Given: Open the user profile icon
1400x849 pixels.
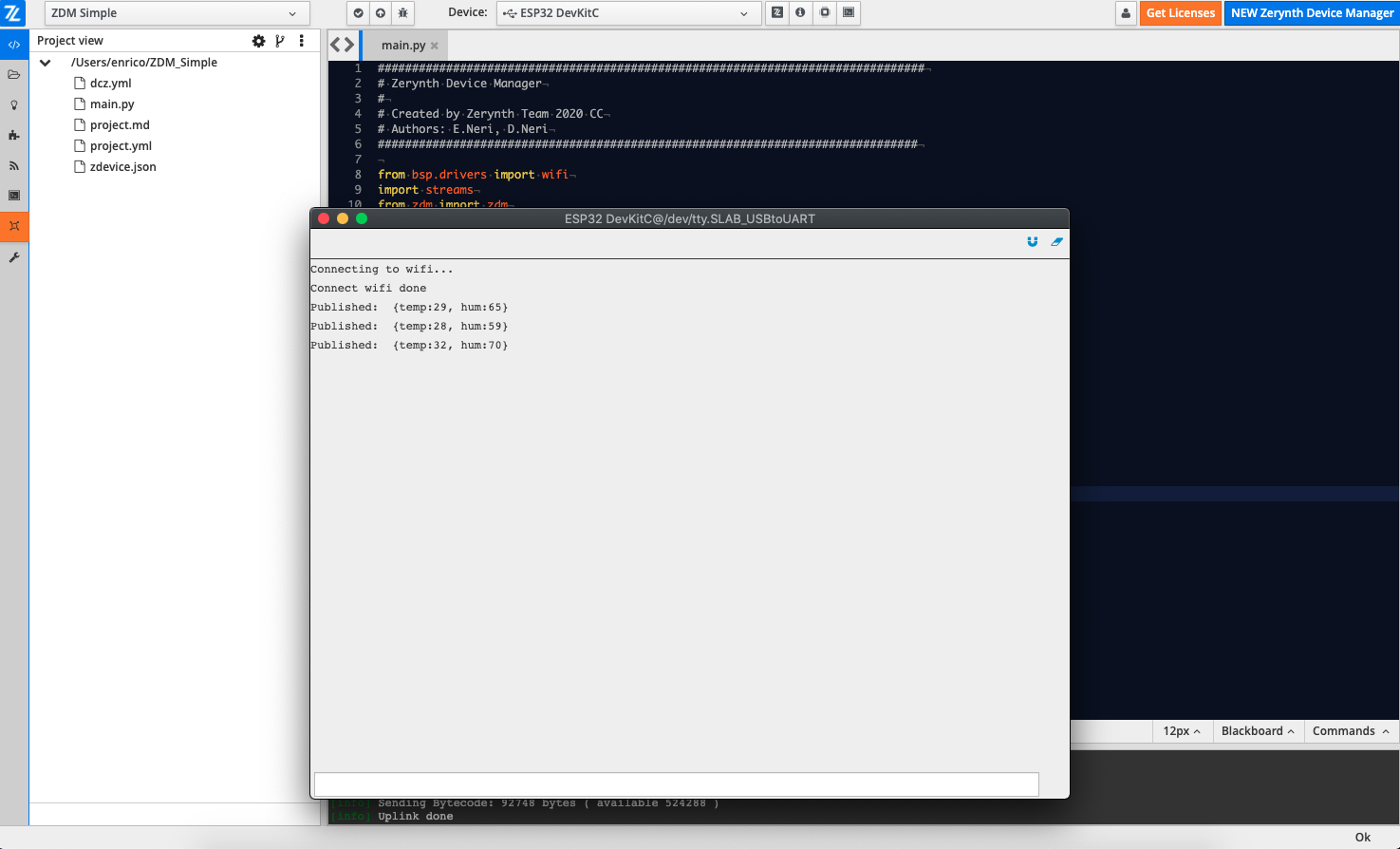Looking at the screenshot, I should (x=1126, y=13).
